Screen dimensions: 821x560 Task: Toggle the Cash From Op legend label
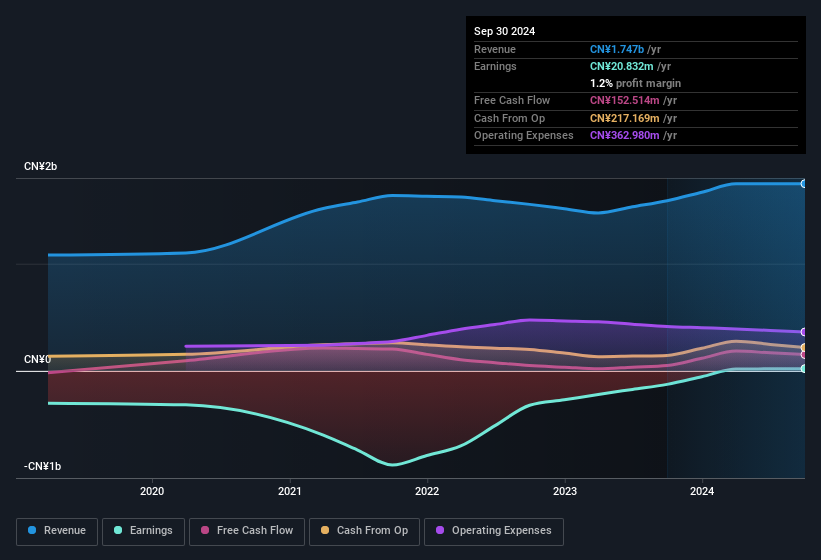(372, 531)
